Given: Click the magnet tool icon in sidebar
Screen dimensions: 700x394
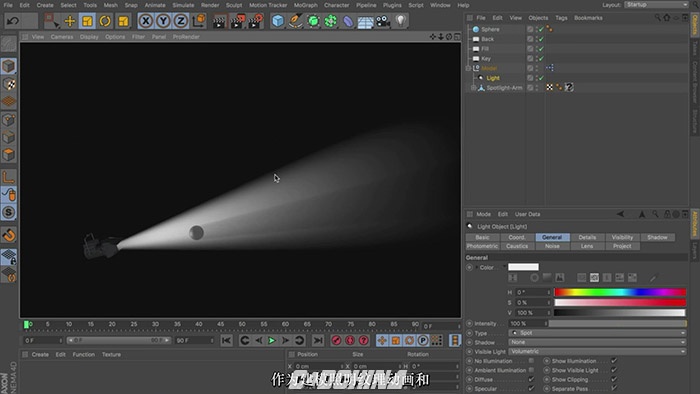Looking at the screenshot, I should [x=8, y=235].
